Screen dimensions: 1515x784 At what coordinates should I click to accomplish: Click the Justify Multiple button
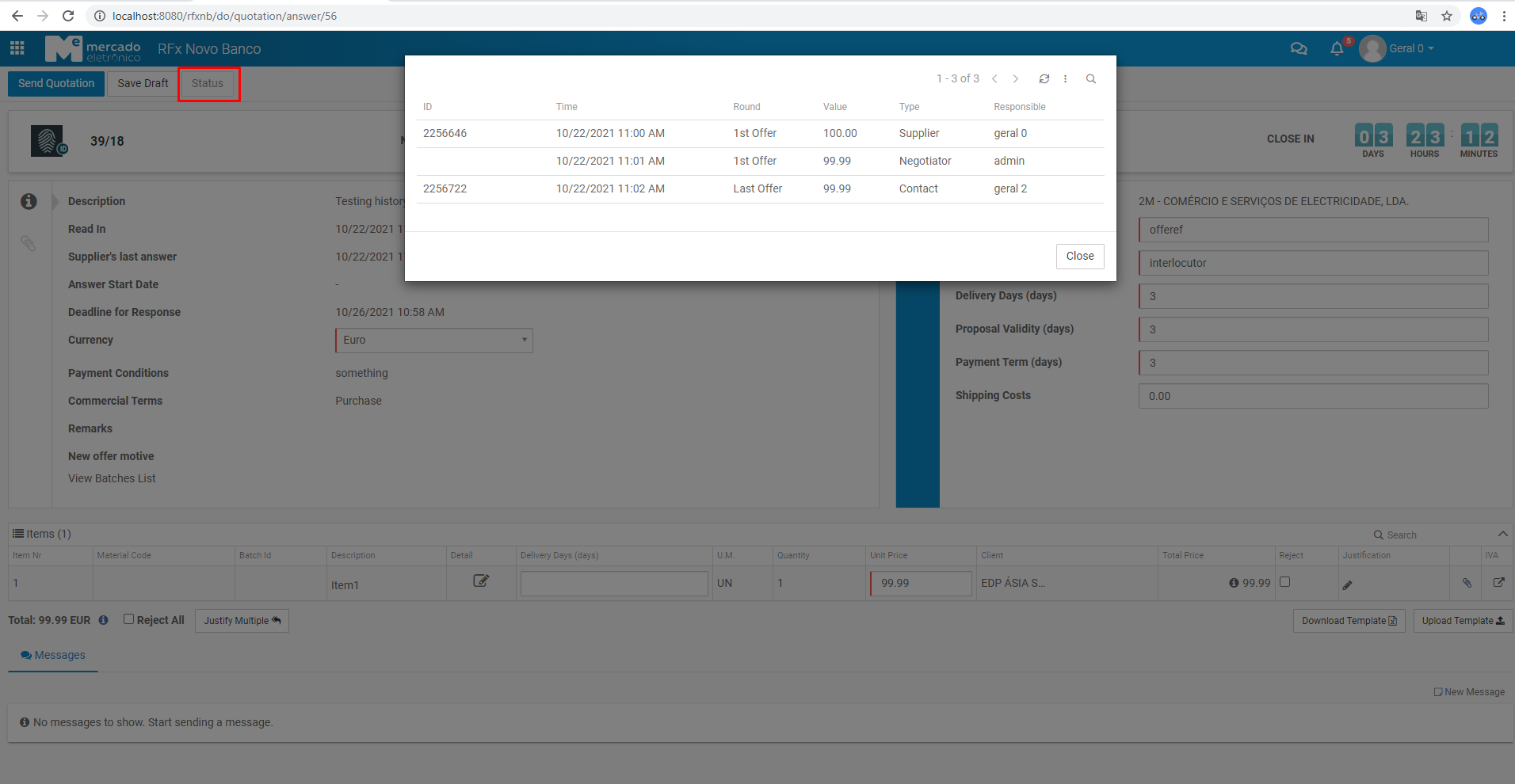click(x=242, y=620)
